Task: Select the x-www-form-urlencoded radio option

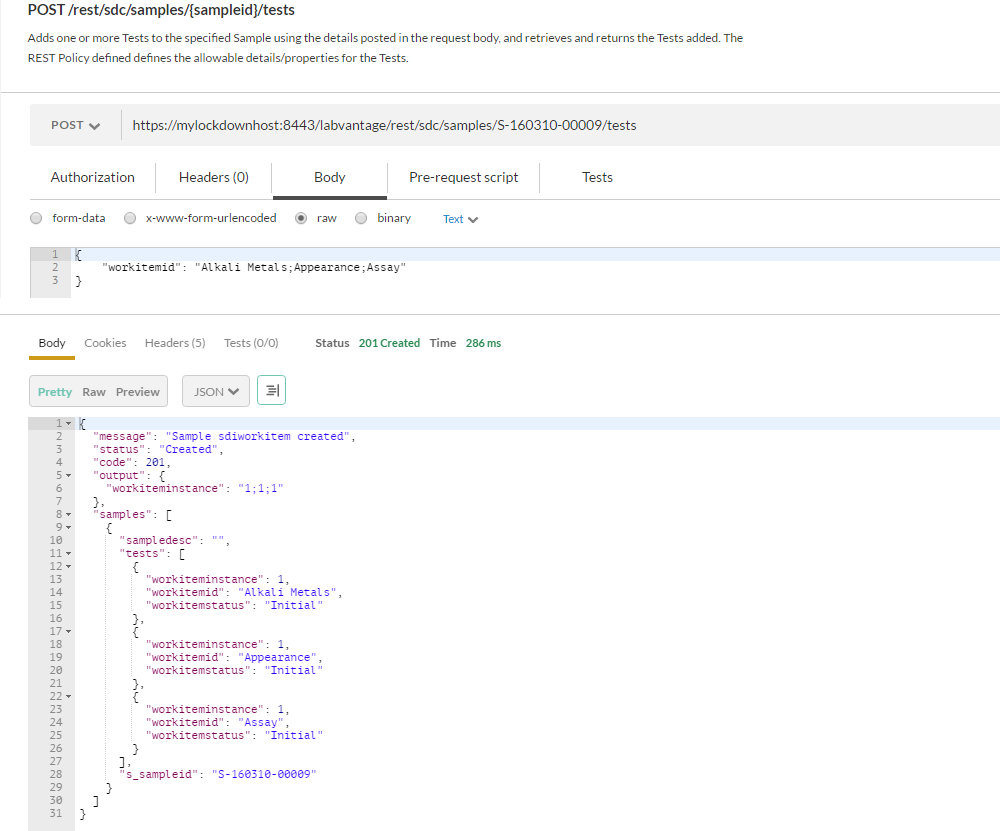Action: point(130,218)
